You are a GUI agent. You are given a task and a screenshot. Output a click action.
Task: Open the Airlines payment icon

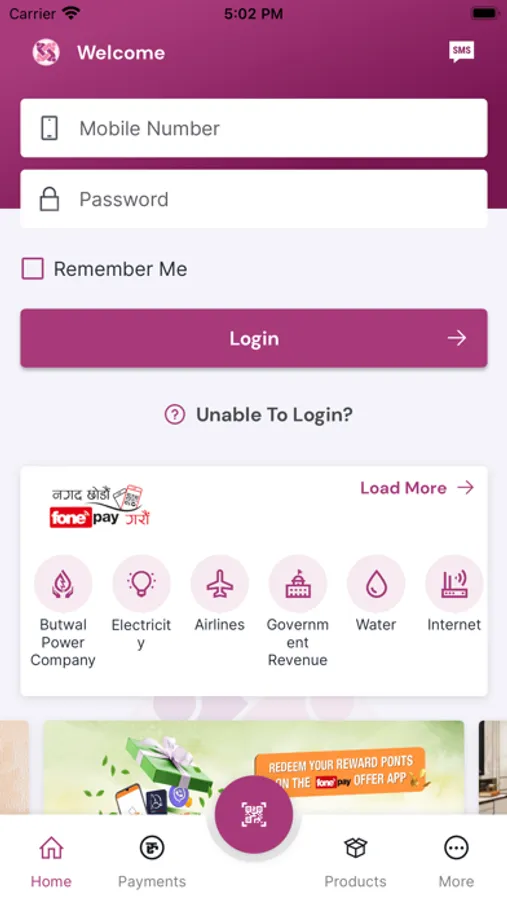(x=219, y=584)
